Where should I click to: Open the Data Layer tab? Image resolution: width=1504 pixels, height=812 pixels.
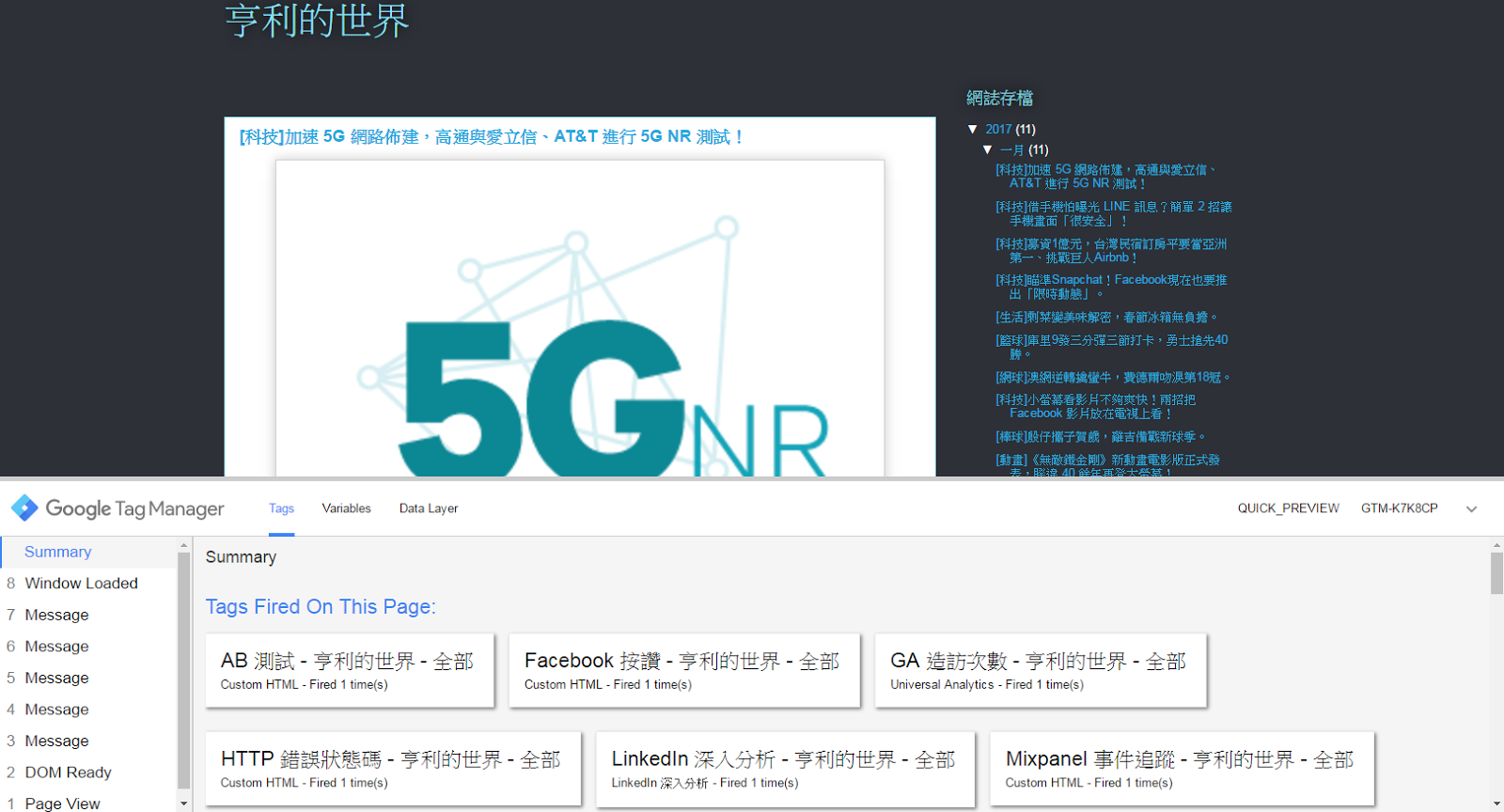429,508
